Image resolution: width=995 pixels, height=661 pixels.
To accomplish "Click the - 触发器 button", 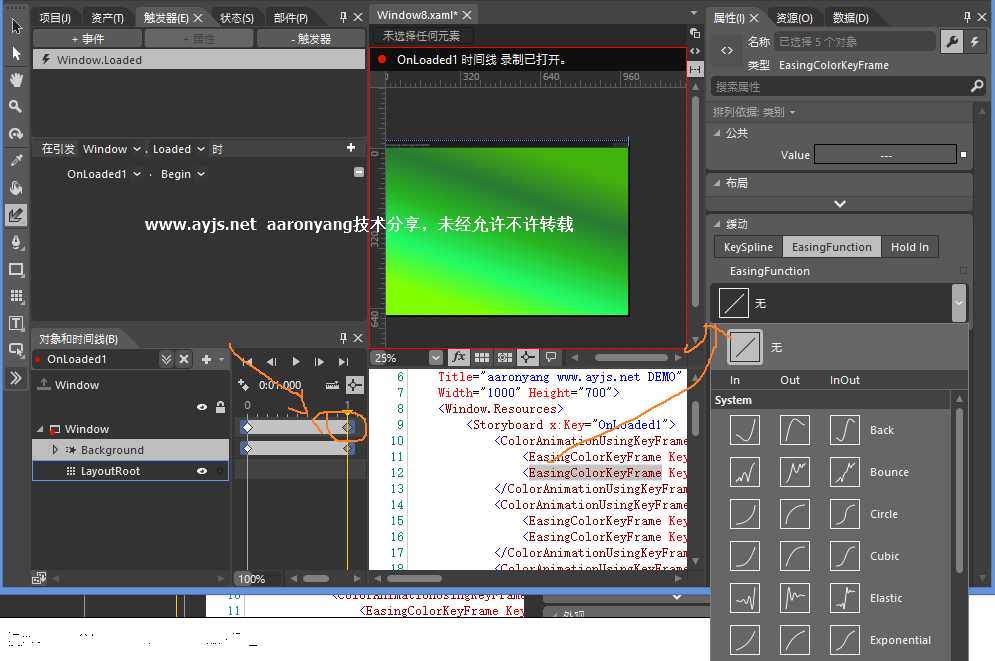I will pyautogui.click(x=311, y=39).
